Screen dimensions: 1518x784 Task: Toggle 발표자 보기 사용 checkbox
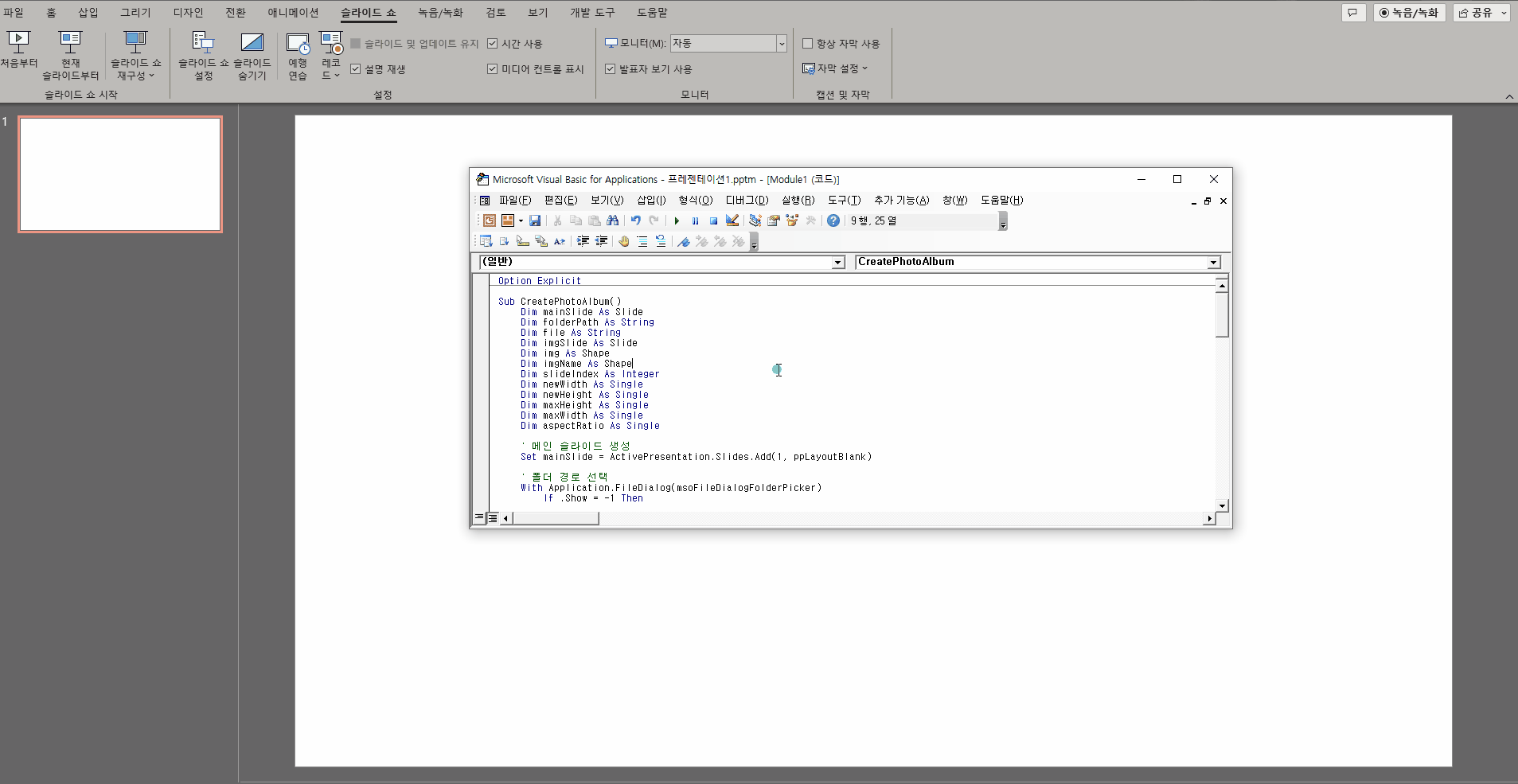[x=610, y=69]
